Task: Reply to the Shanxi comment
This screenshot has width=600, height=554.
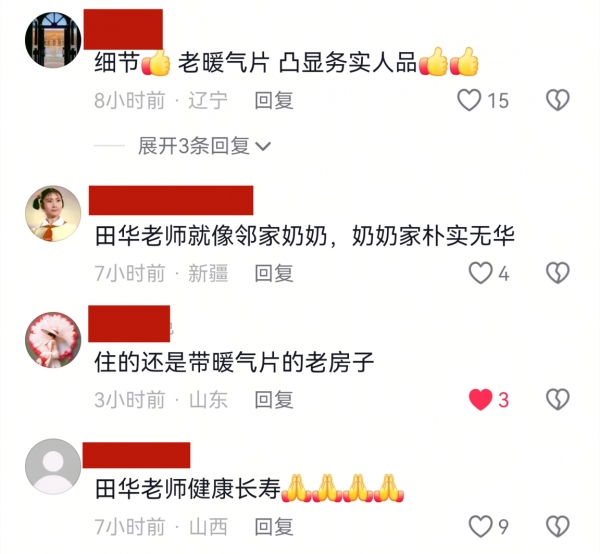Action: (x=274, y=527)
